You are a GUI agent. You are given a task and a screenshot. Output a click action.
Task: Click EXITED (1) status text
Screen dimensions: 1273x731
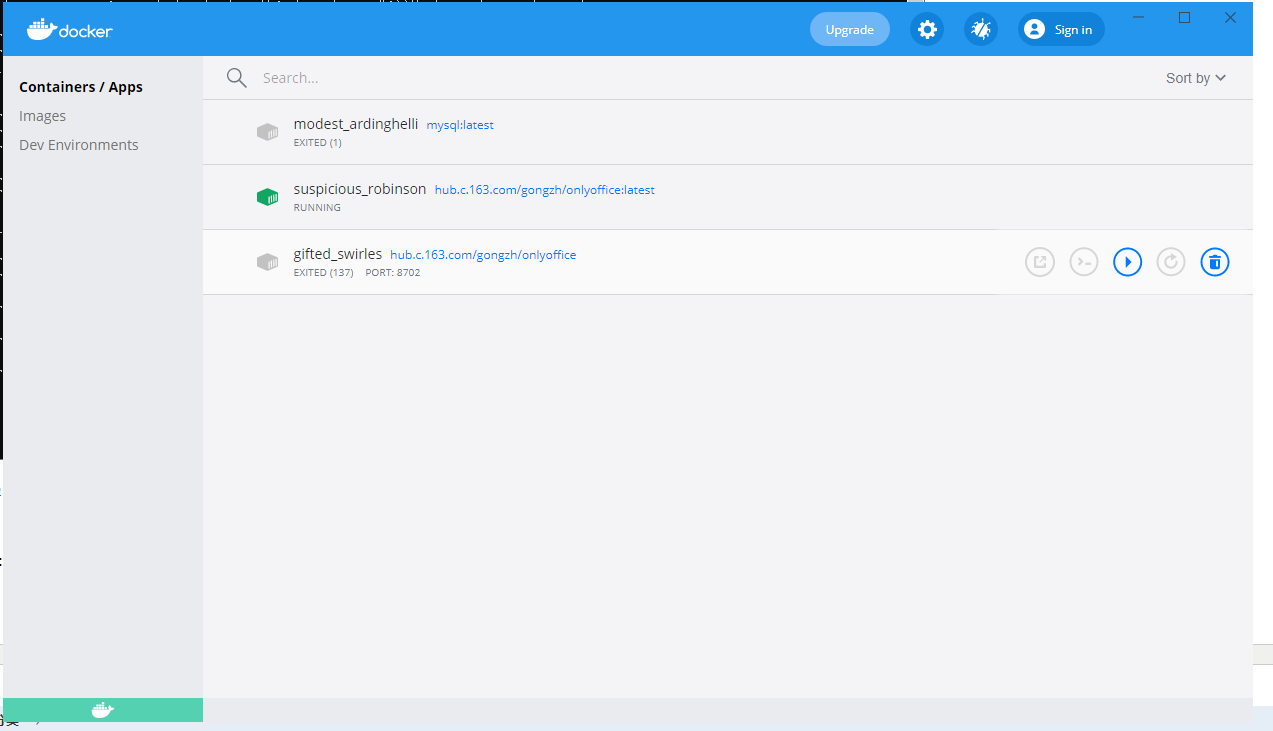coord(318,143)
